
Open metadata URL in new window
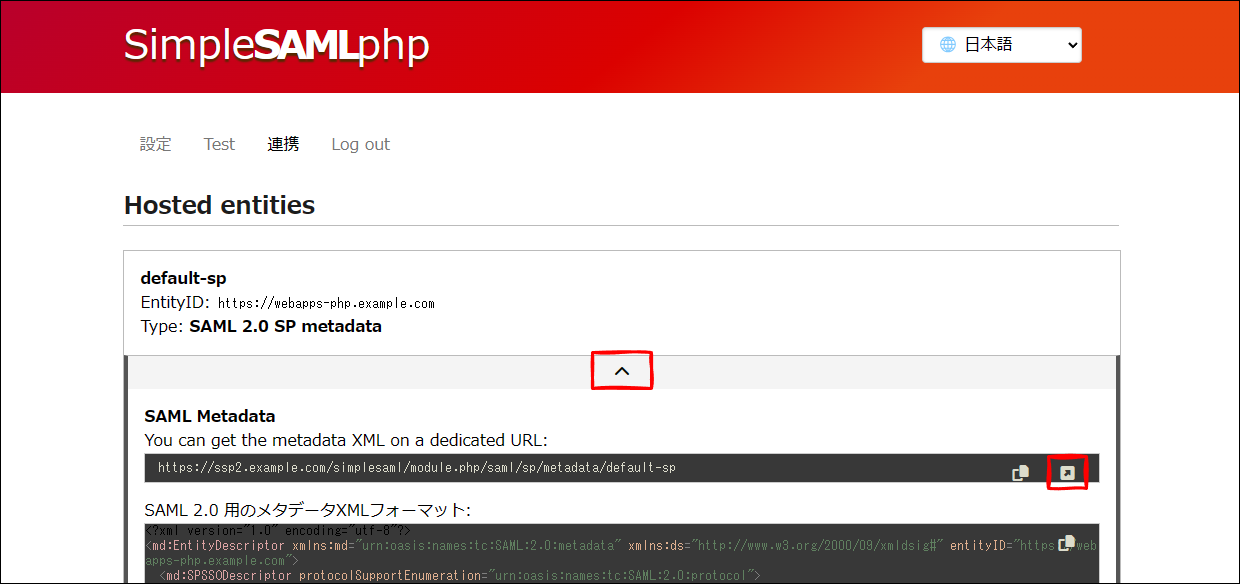1067,472
